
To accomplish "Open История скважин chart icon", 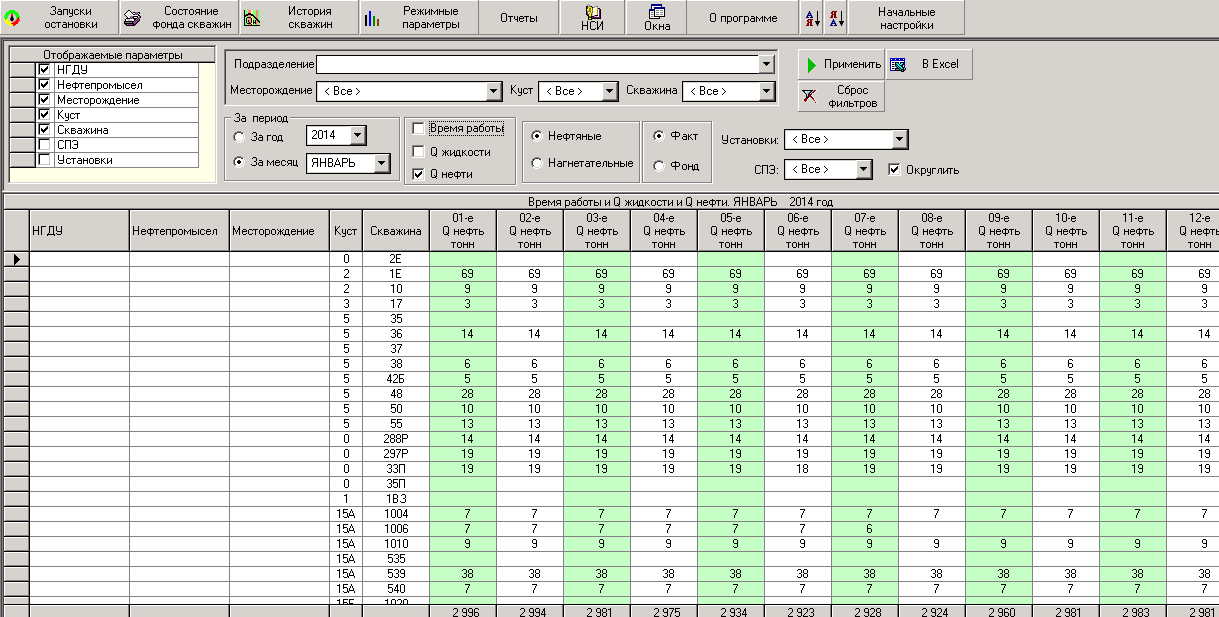I will click(x=252, y=18).
